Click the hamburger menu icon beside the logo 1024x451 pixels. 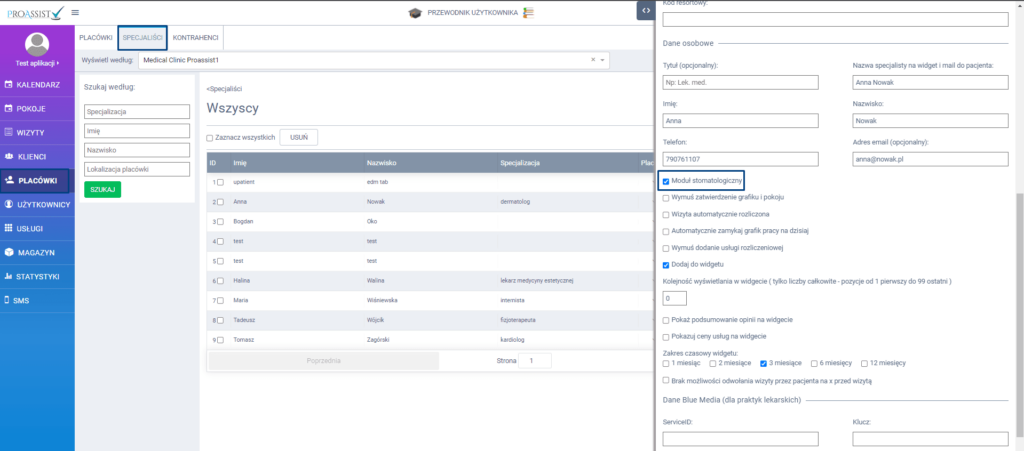75,12
